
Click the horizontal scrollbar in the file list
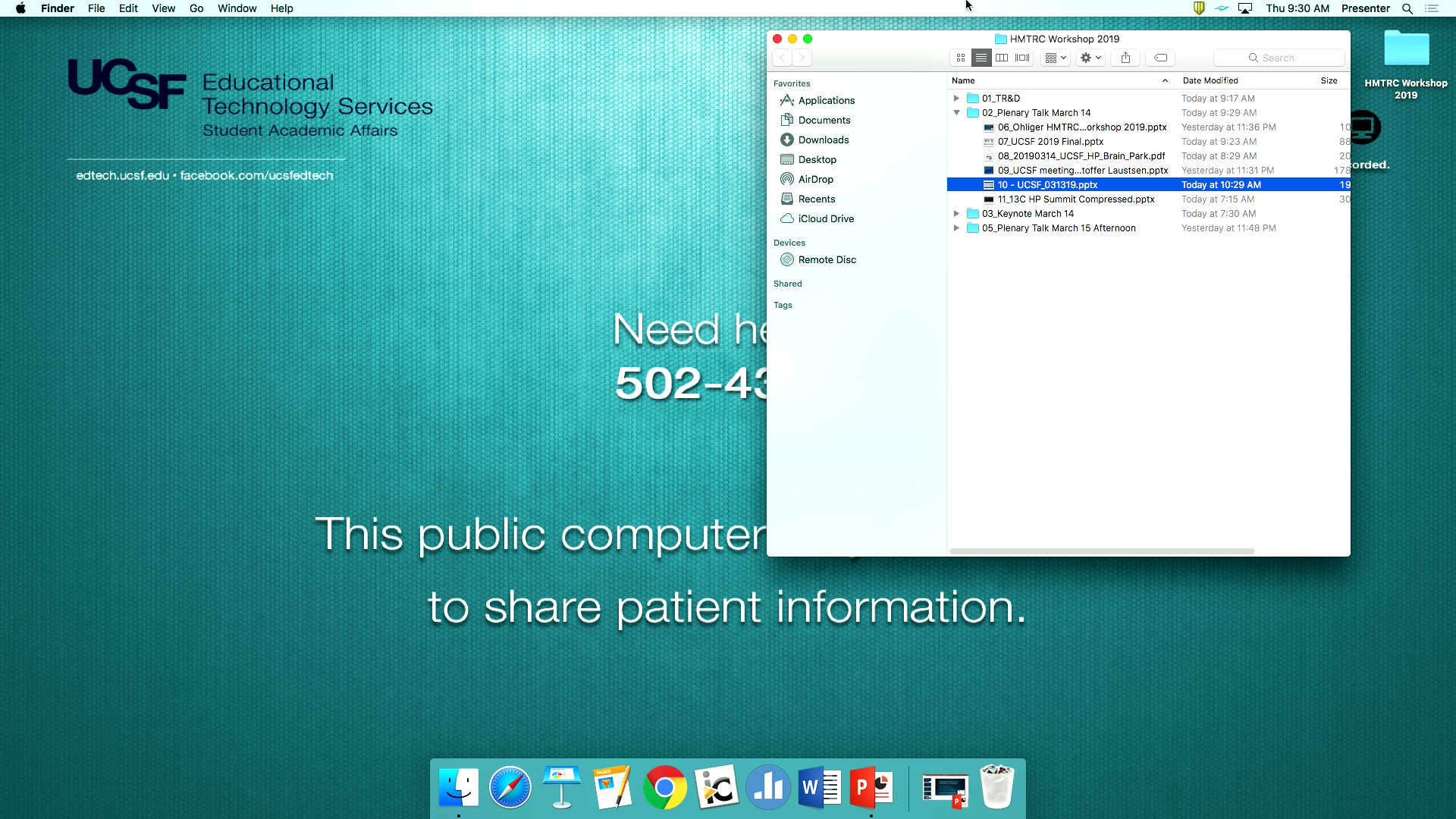click(1102, 551)
